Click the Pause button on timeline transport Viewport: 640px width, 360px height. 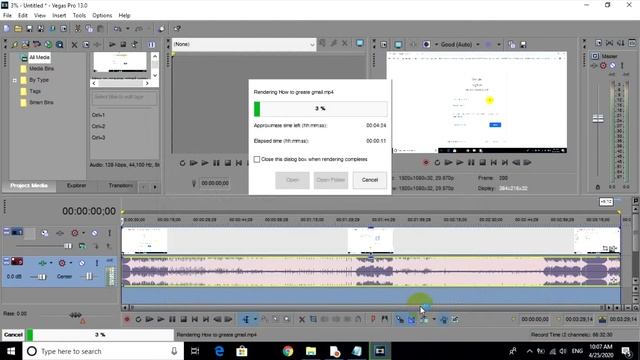tap(172, 319)
